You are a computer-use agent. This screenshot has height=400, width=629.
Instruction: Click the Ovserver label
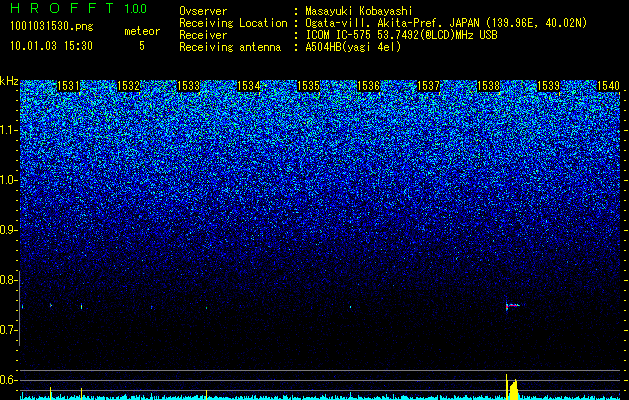tap(203, 11)
